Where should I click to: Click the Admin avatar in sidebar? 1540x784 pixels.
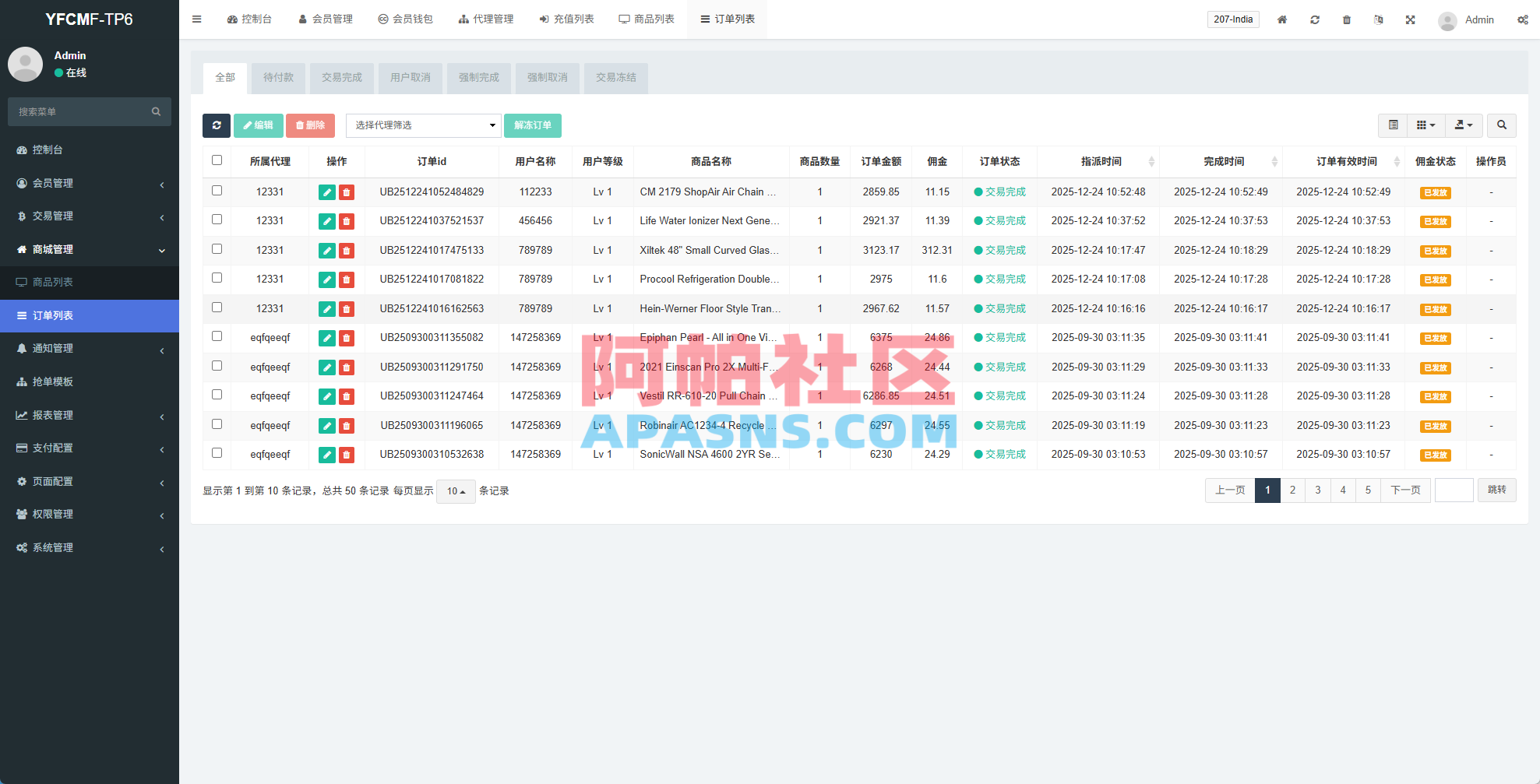(x=25, y=64)
